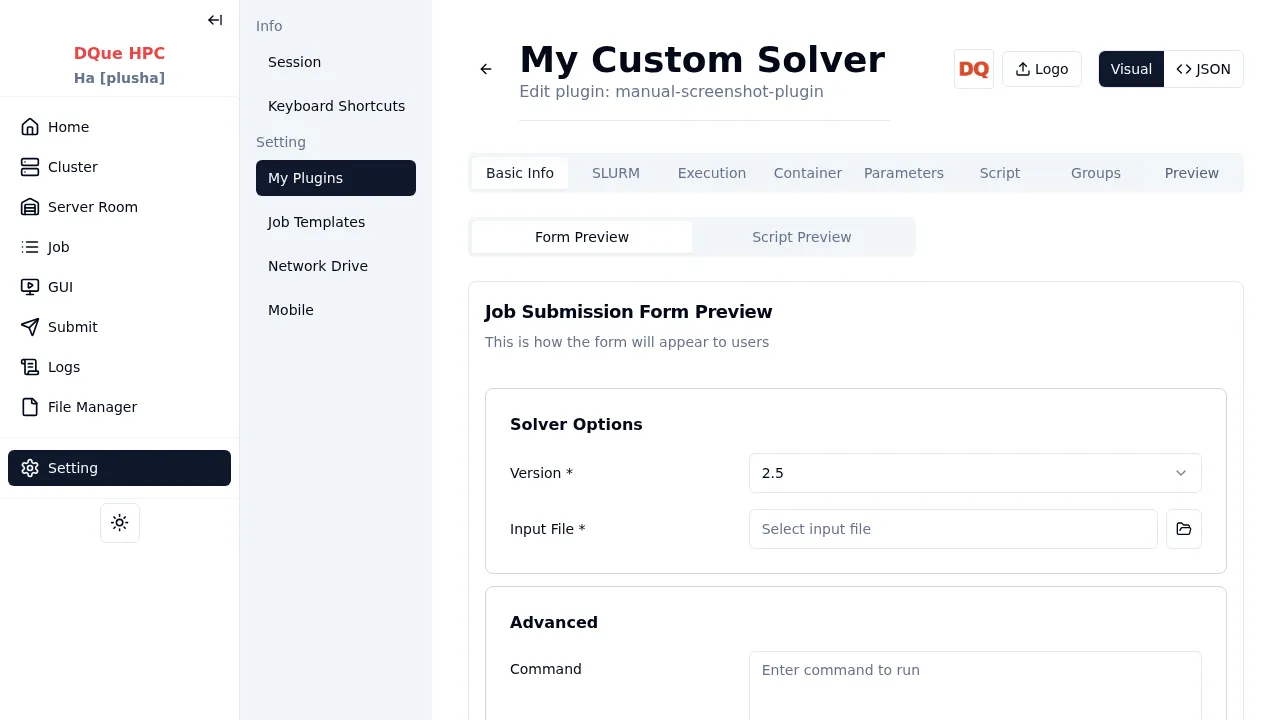Viewport: 1280px width, 720px height.
Task: Open File Manager from the sidebar
Action: click(x=92, y=407)
